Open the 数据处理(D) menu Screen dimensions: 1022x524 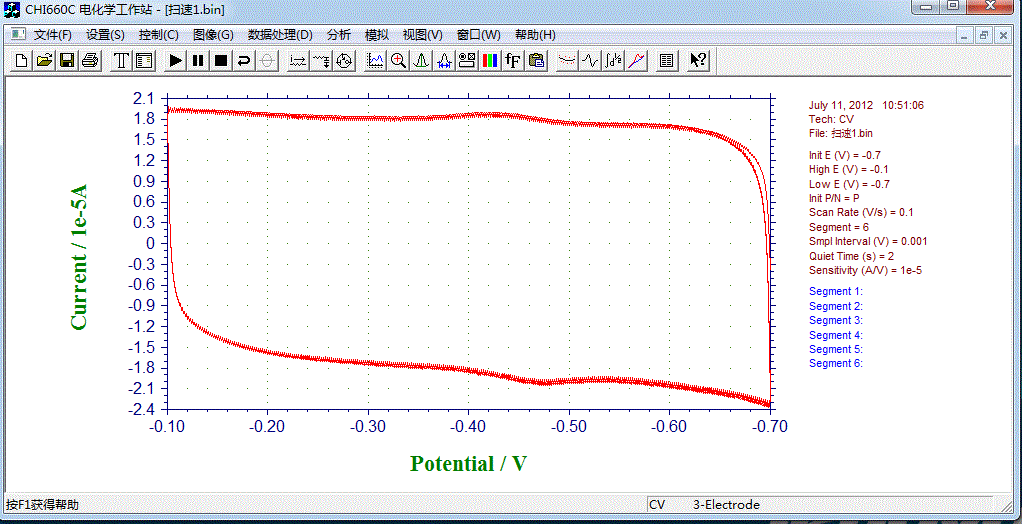pos(280,35)
